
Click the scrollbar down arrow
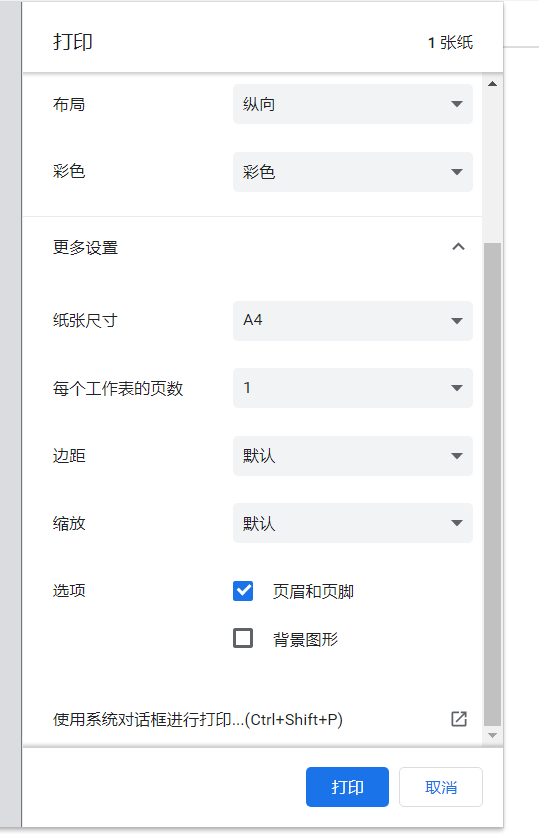[492, 736]
